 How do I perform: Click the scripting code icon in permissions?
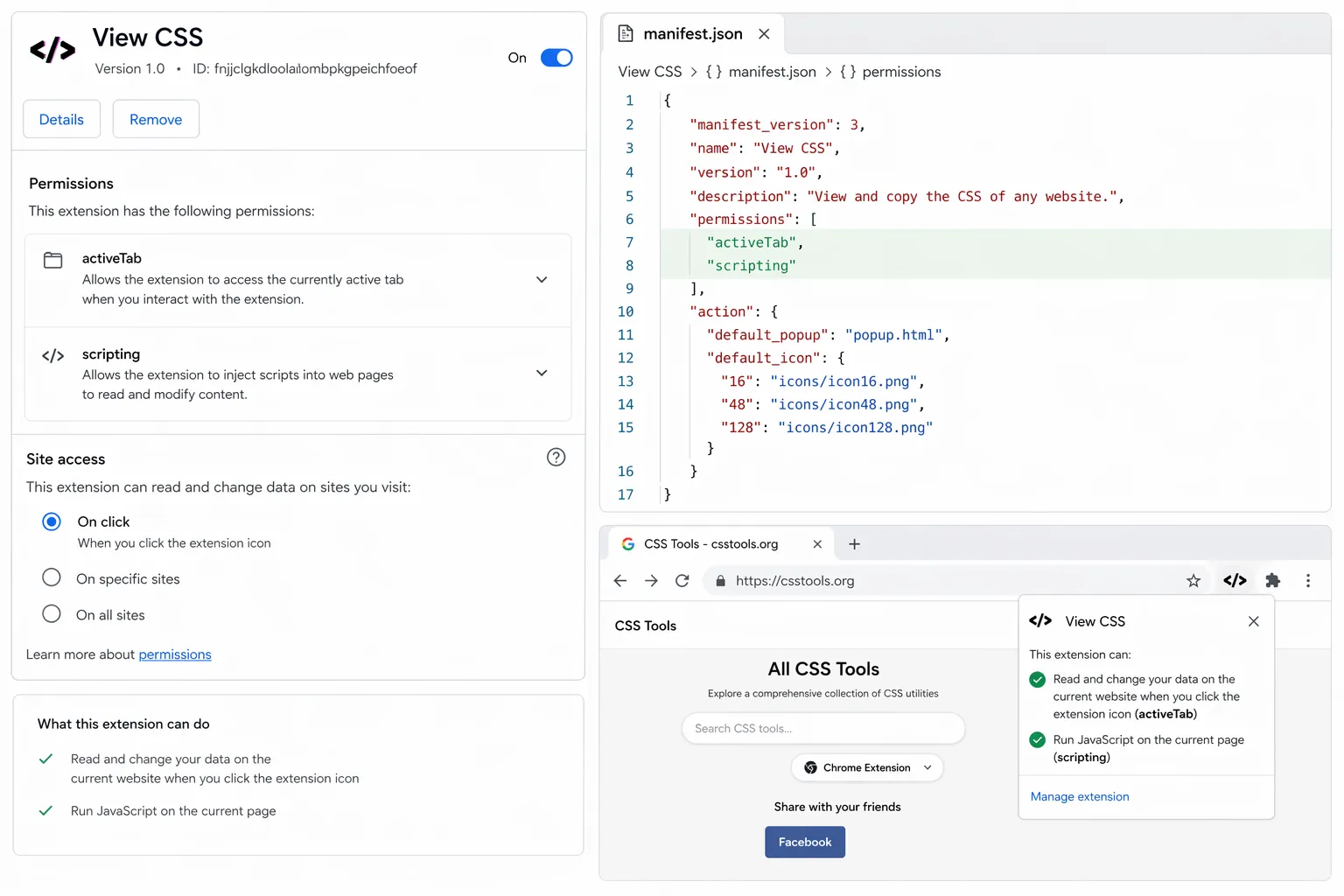pos(53,355)
